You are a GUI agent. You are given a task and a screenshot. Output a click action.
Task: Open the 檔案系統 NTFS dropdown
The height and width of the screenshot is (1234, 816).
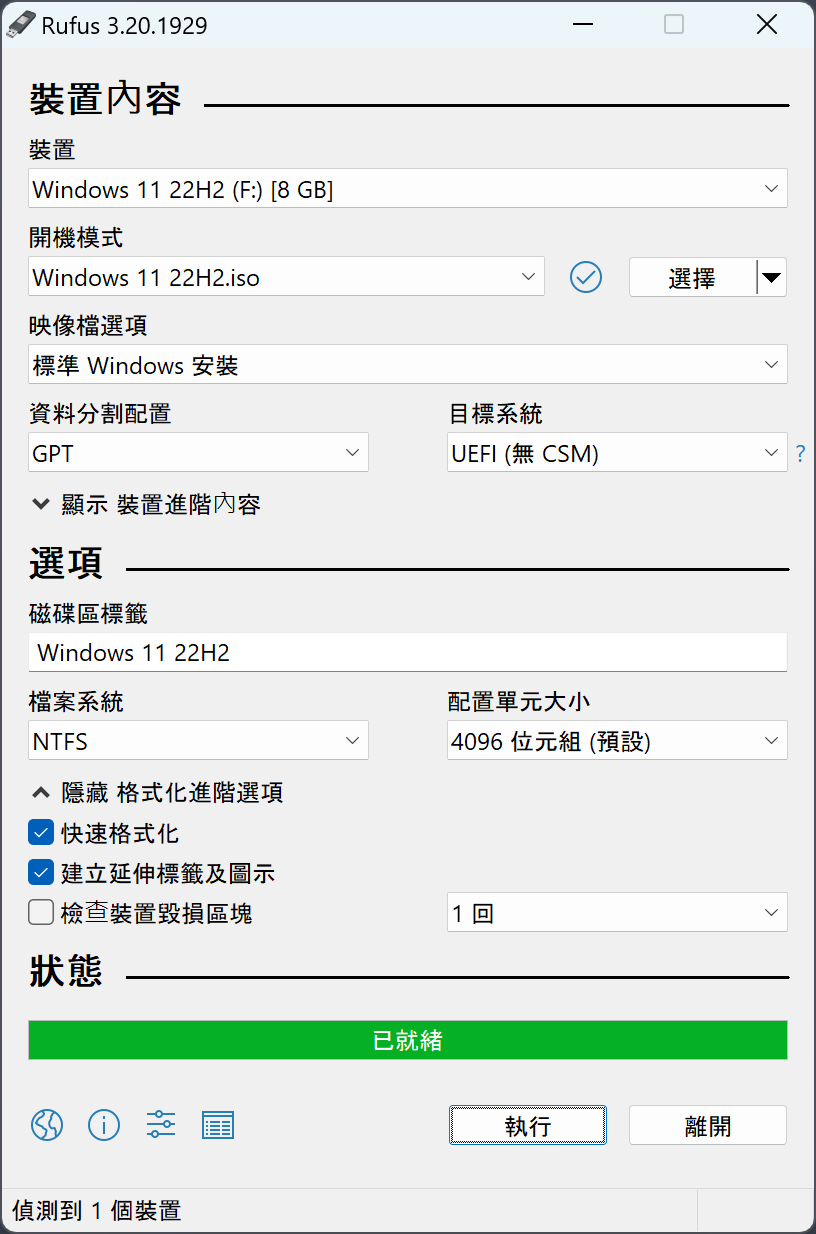(199, 741)
